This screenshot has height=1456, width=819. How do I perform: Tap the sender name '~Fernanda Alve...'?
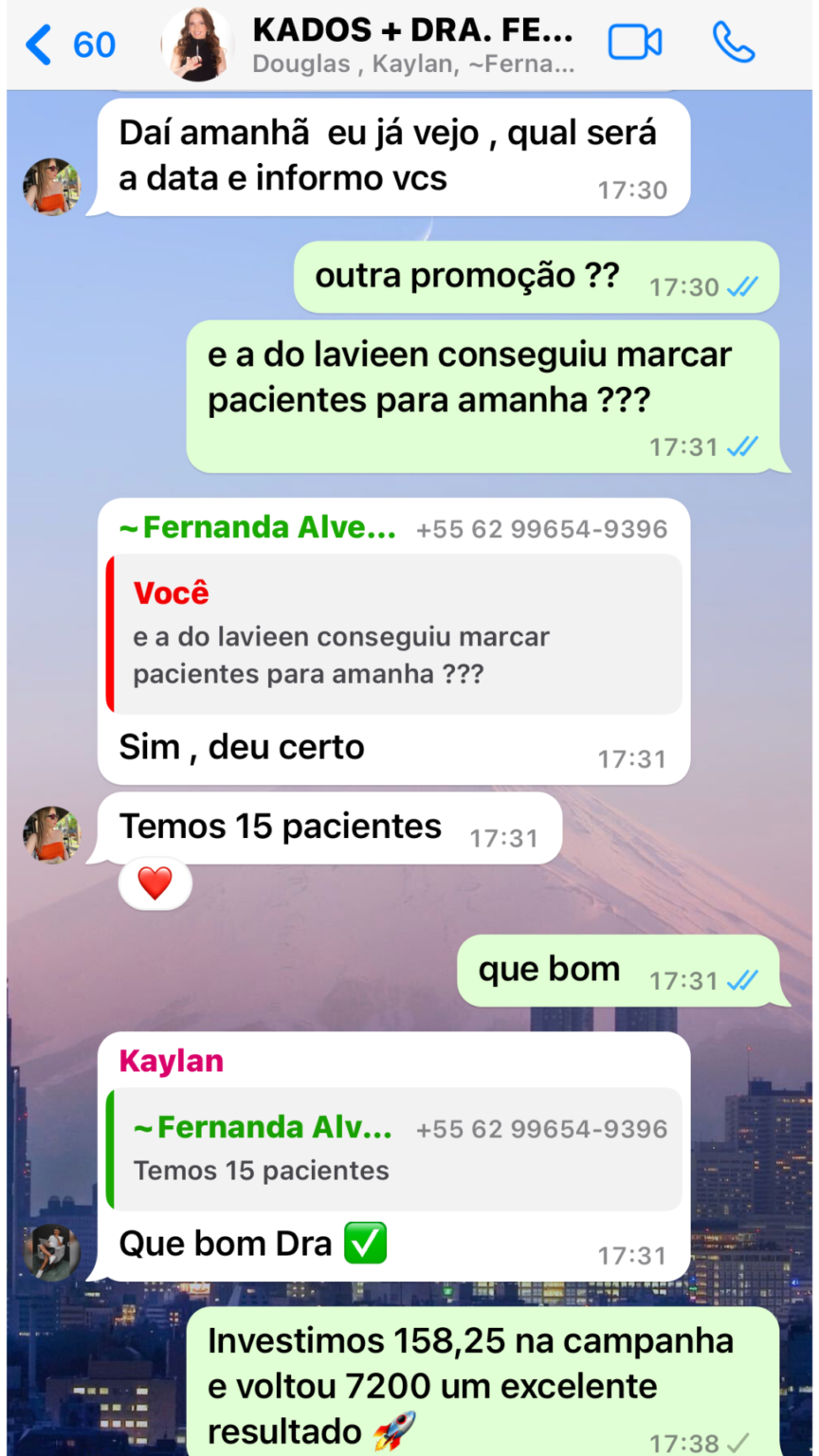258,528
